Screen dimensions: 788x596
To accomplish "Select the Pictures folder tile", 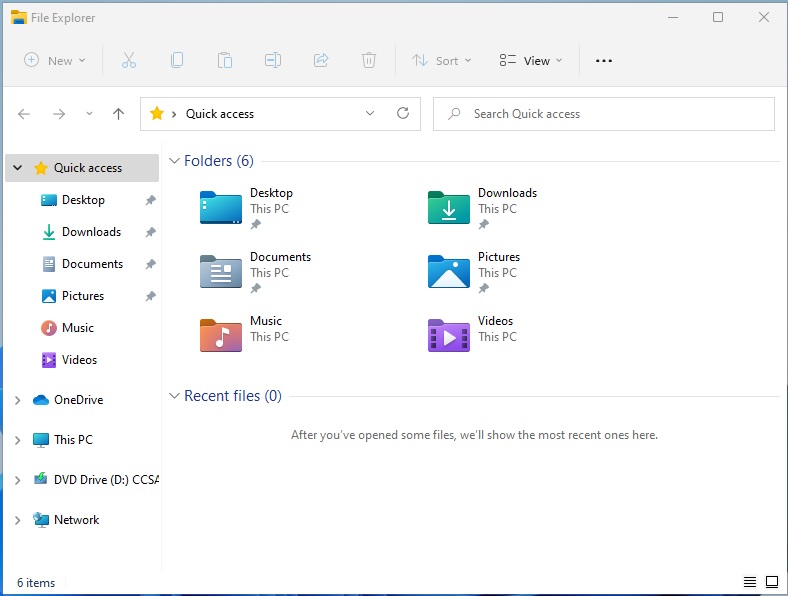I will coord(474,272).
